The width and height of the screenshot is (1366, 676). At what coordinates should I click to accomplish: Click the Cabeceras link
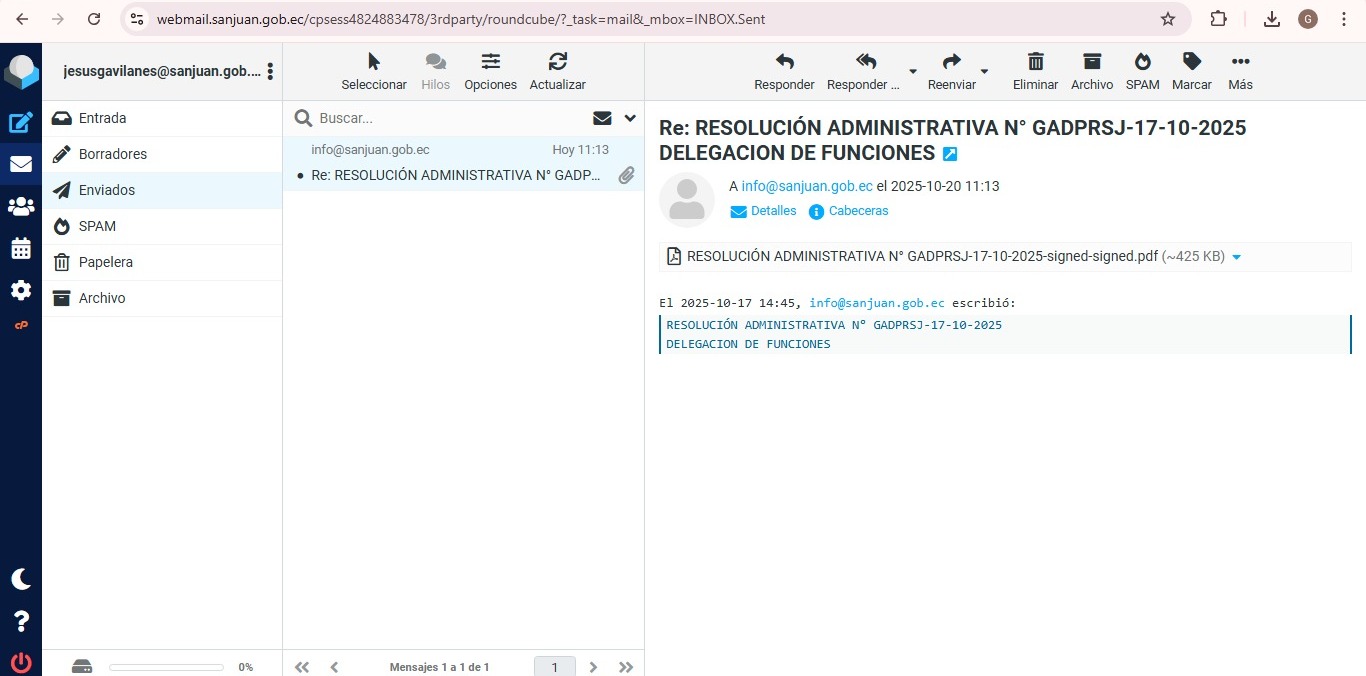(x=858, y=211)
